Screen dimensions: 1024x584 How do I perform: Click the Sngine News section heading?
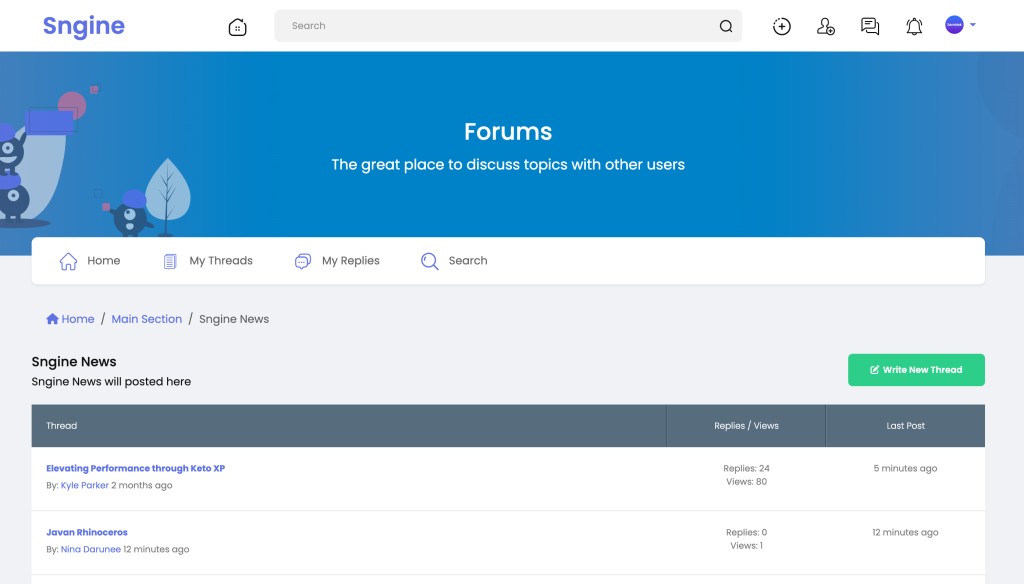(x=74, y=362)
